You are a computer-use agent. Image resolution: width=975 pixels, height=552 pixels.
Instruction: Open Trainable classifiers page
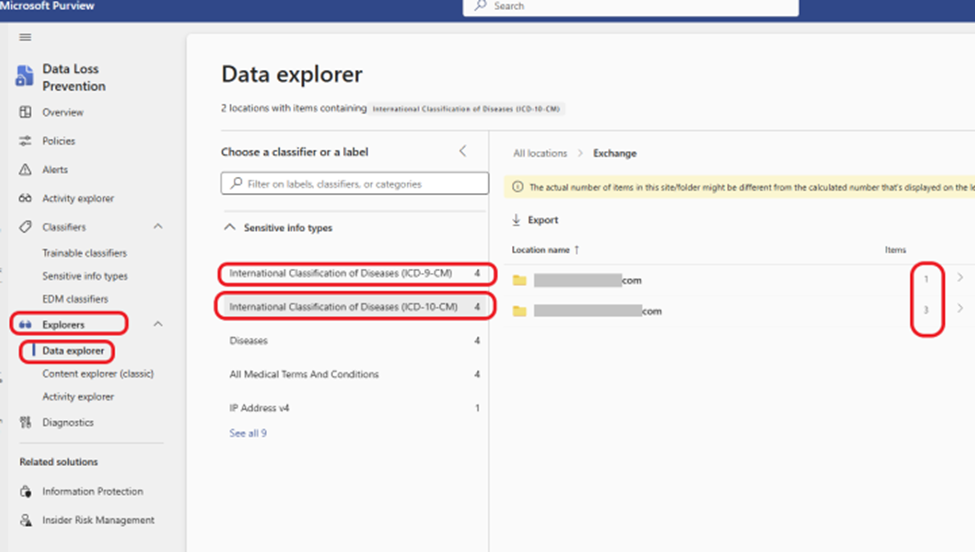coord(85,253)
